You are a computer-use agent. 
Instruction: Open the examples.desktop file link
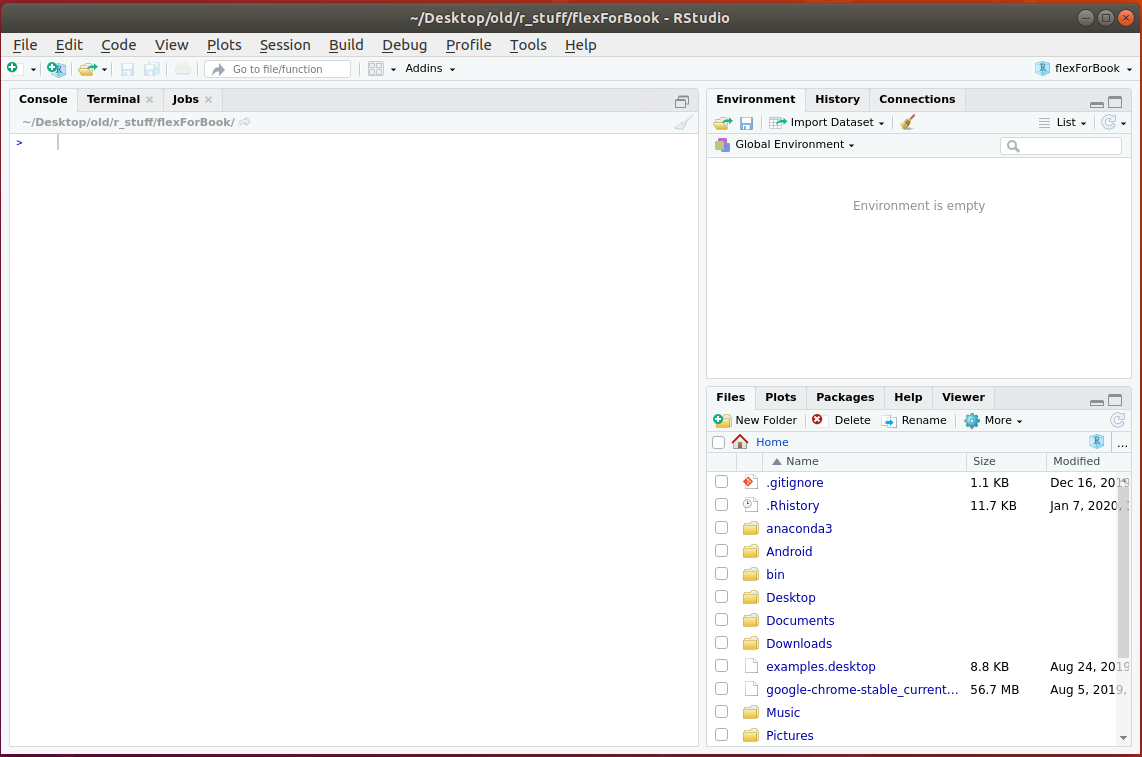[x=821, y=666]
